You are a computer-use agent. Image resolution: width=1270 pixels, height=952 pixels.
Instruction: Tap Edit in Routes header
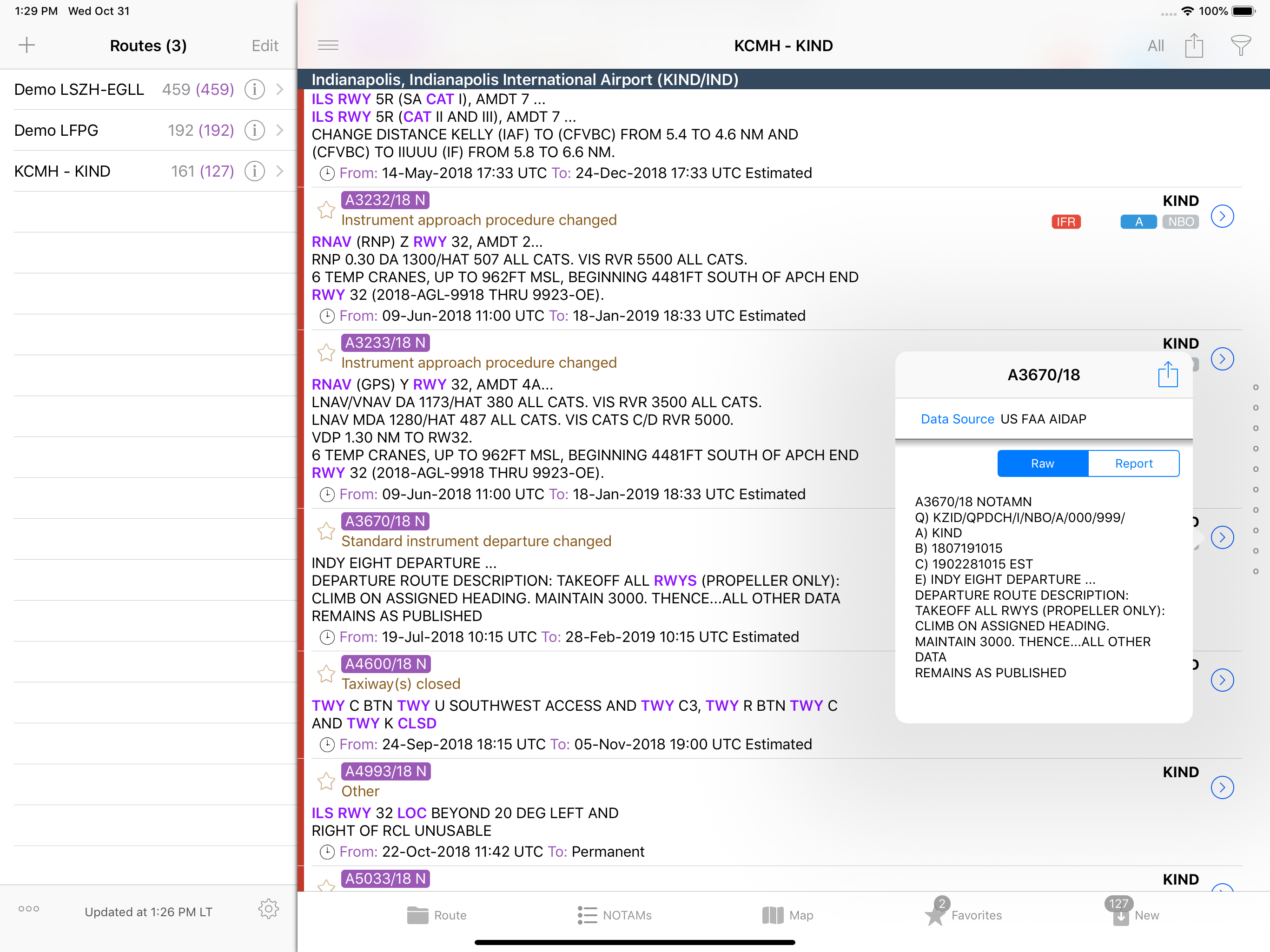(x=265, y=46)
